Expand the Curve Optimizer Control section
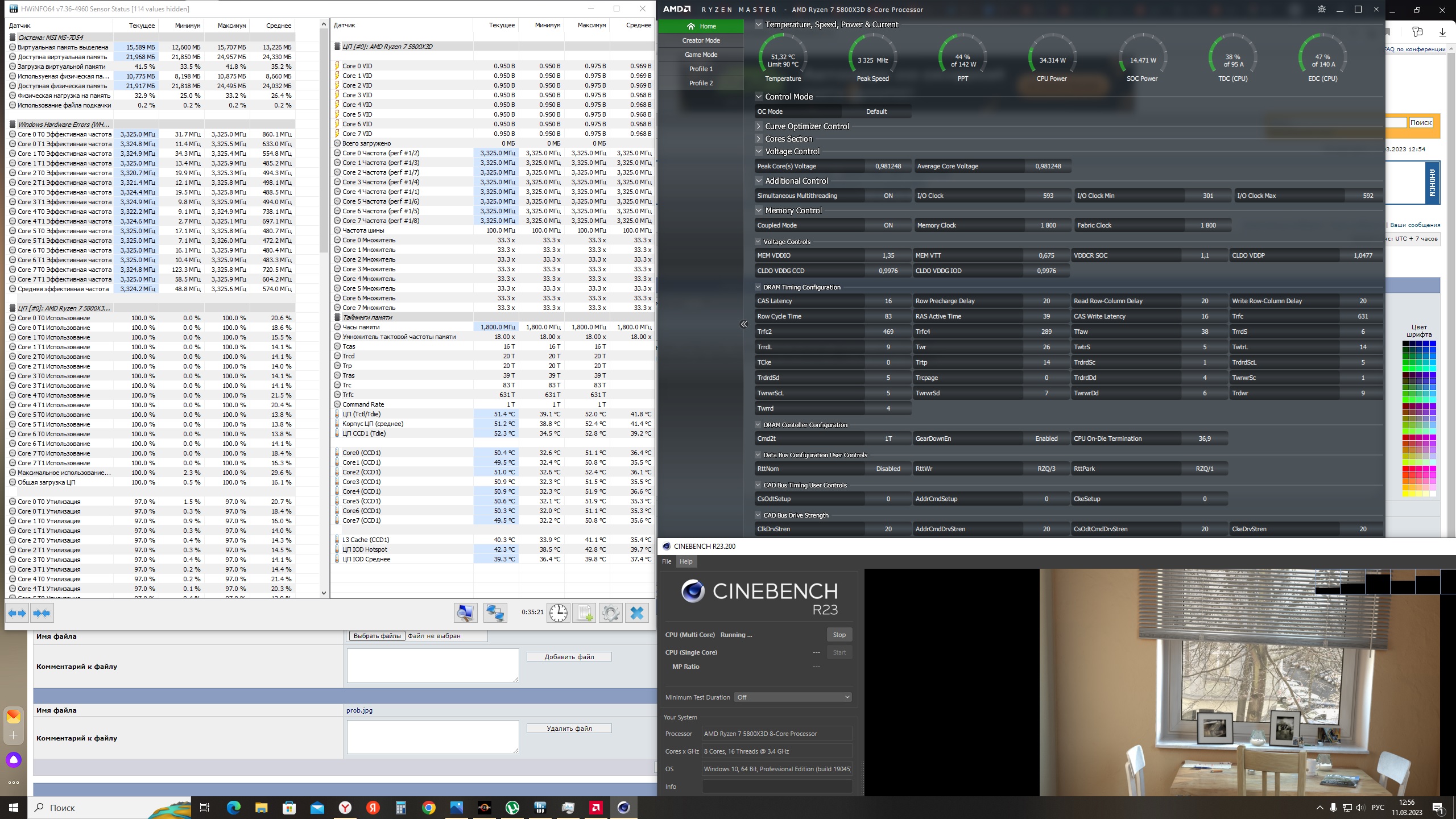1456x819 pixels. click(x=759, y=126)
